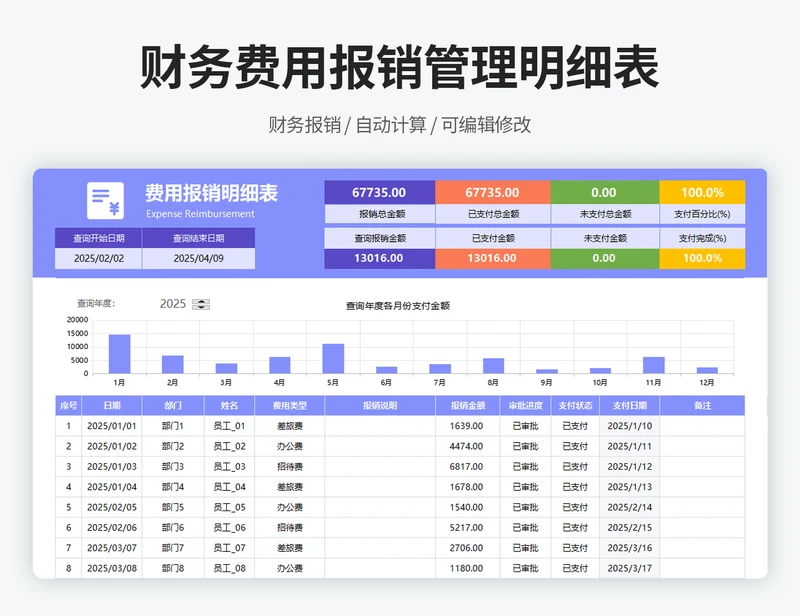The height and width of the screenshot is (616, 800).
Task: Click the 5月 bar in the chart
Action: pyautogui.click(x=333, y=358)
